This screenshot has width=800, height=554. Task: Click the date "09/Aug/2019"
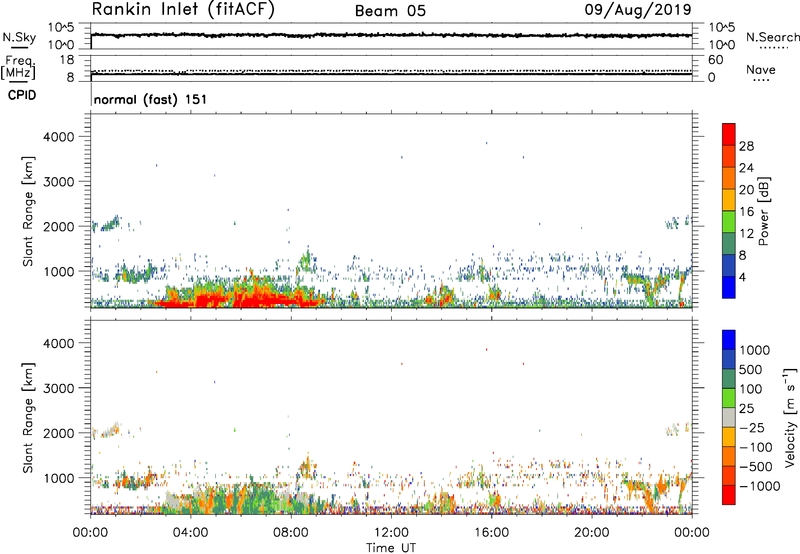click(638, 10)
